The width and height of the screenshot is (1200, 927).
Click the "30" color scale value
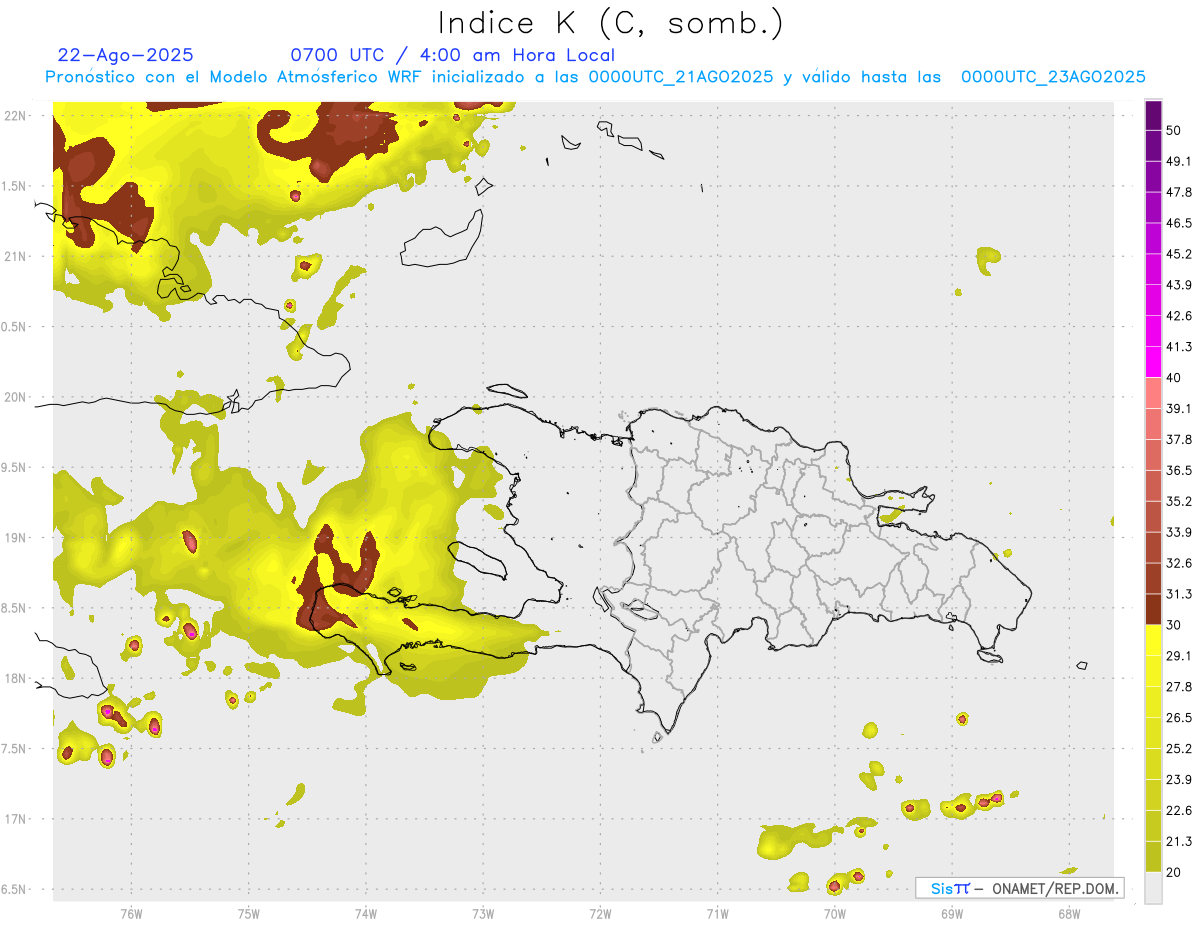coord(1174,625)
